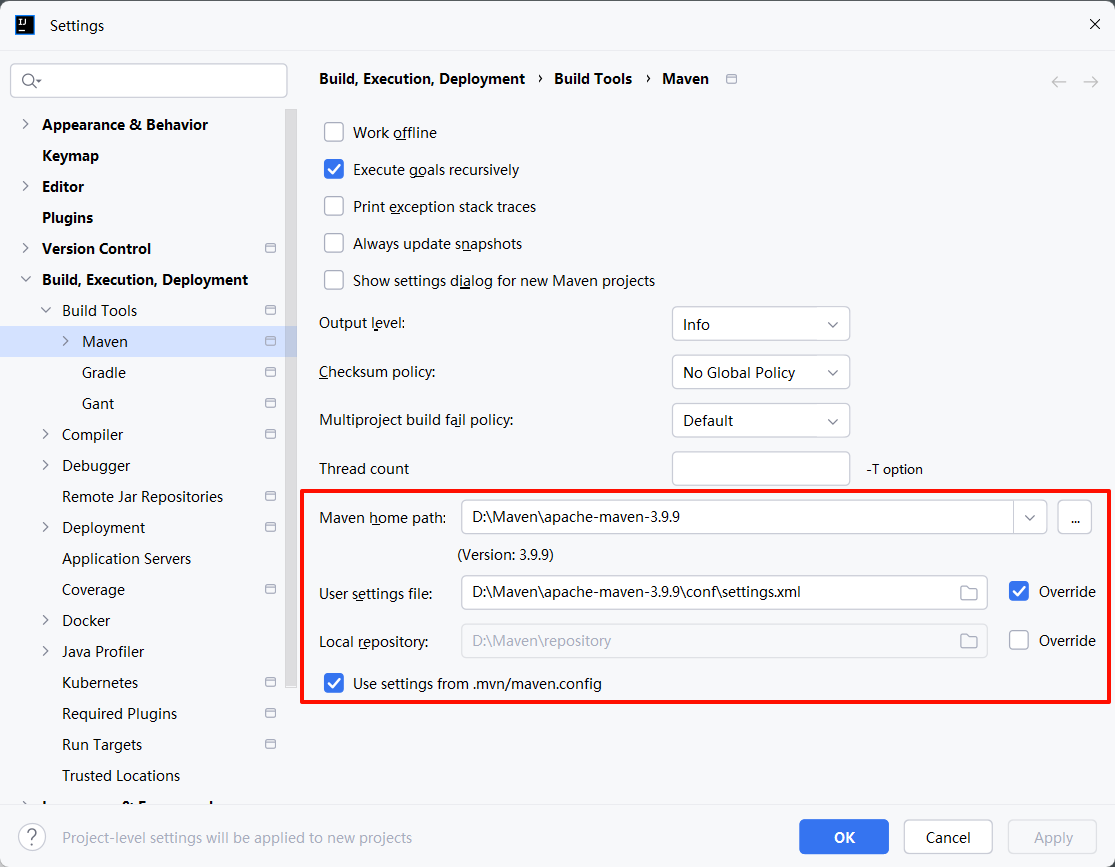This screenshot has width=1115, height=867.
Task: Check Override for Local repository
Action: [x=1019, y=641]
